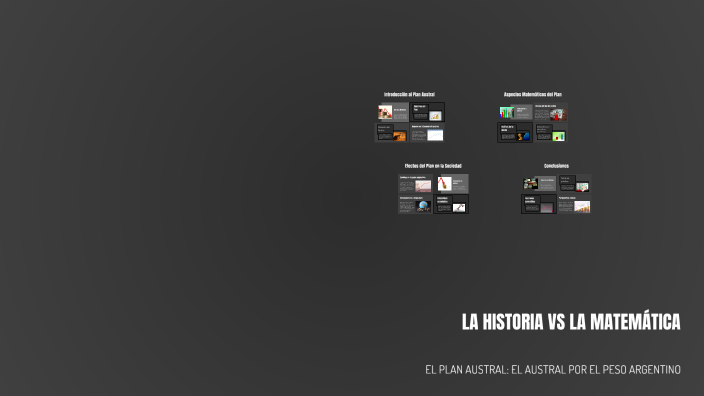Open Efectos slide with pink line chart

(x=415, y=184)
